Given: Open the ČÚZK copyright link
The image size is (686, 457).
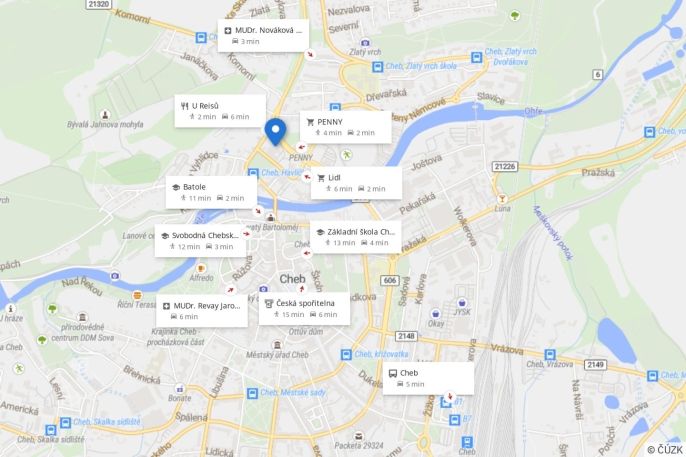Looking at the screenshot, I should pos(665,450).
